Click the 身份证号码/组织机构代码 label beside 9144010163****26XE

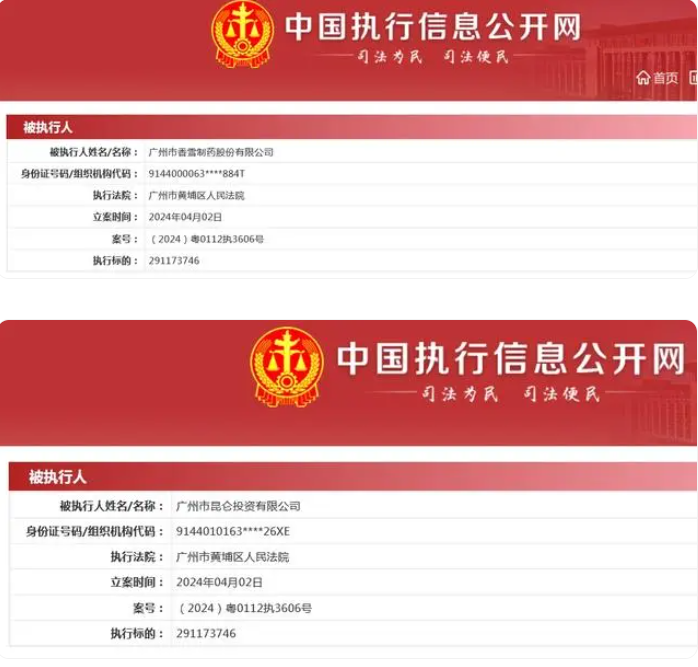[x=95, y=532]
